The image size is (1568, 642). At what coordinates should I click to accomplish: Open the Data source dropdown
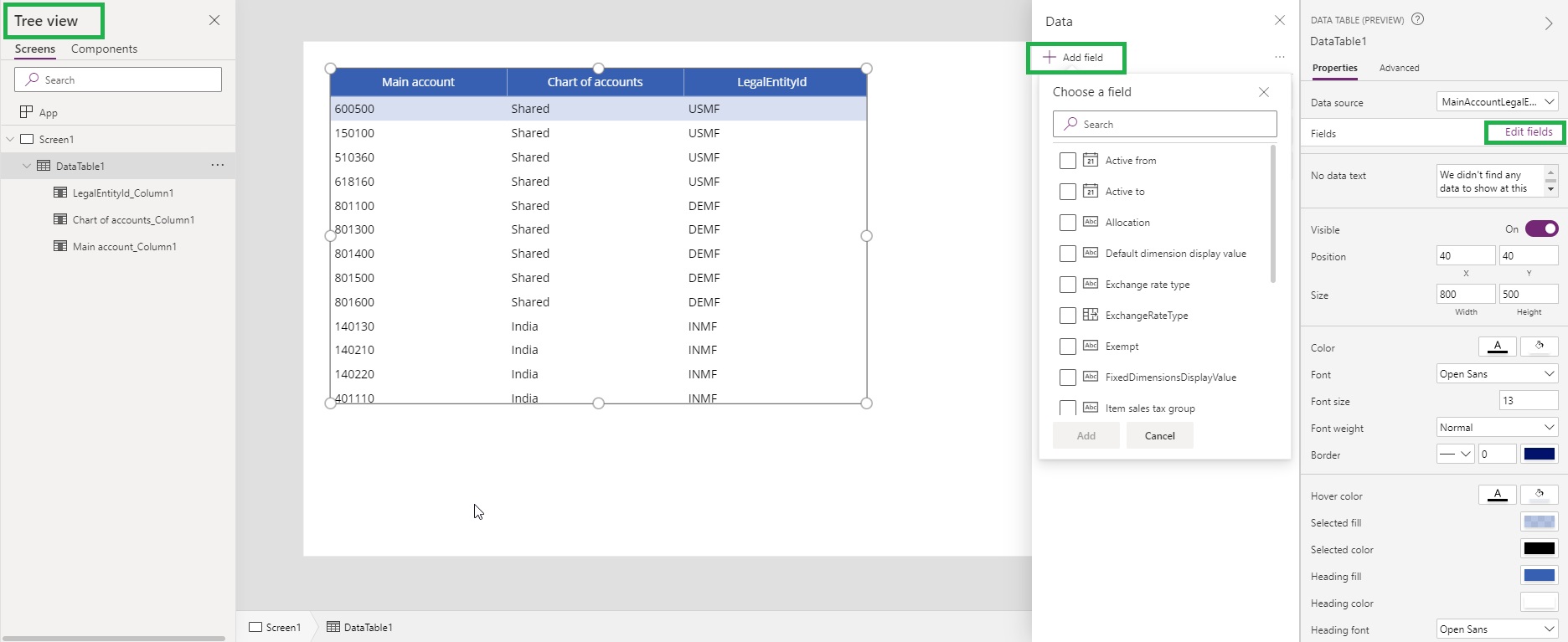tap(1496, 102)
